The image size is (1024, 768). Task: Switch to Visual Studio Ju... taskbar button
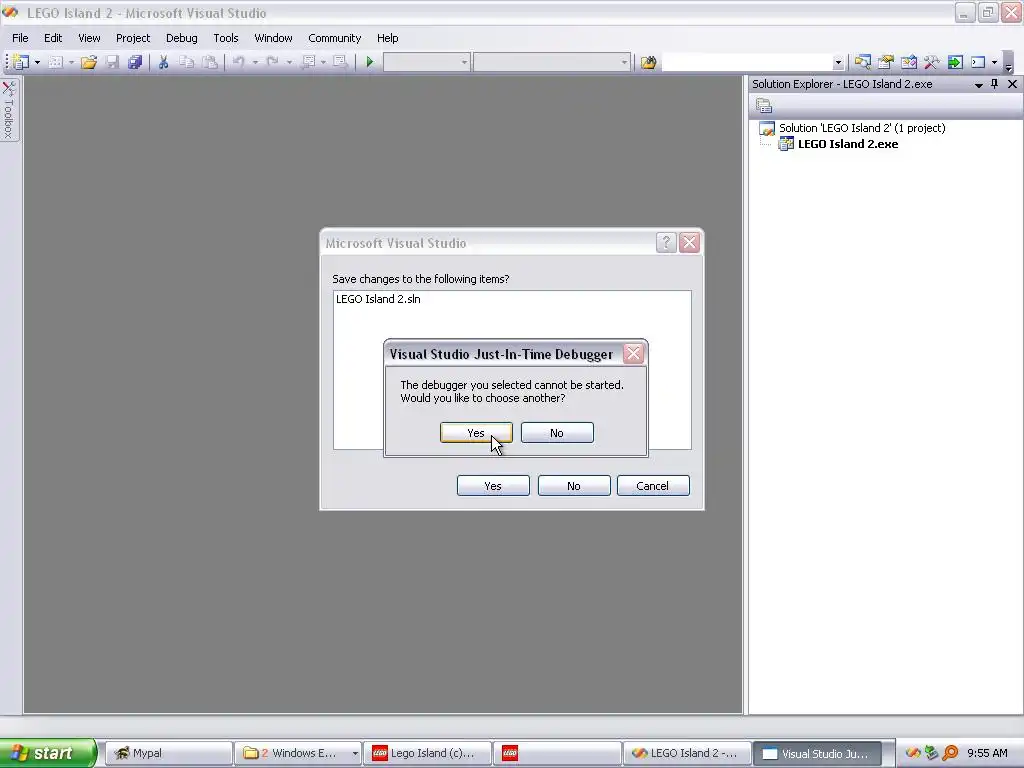pyautogui.click(x=817, y=754)
